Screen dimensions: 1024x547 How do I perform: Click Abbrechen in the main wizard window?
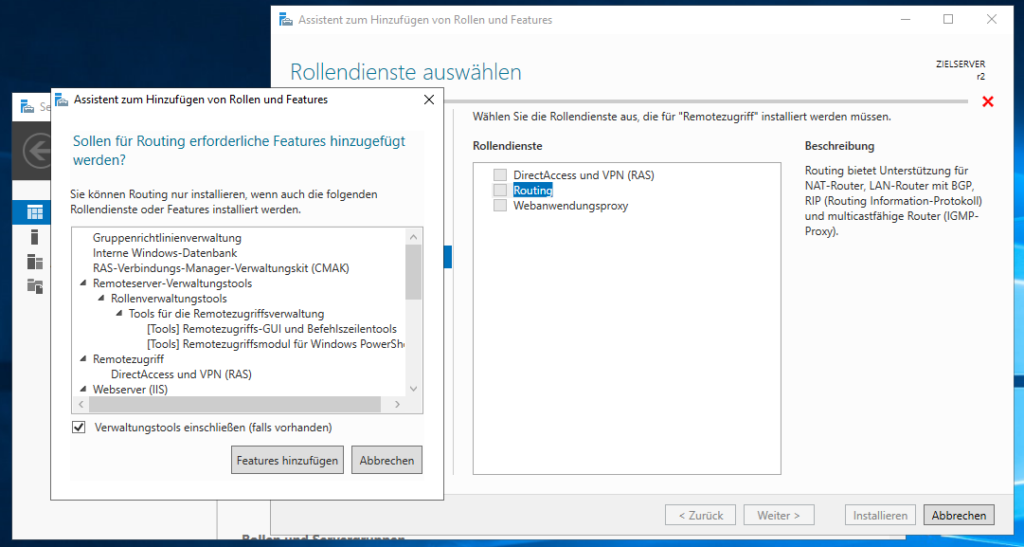959,515
